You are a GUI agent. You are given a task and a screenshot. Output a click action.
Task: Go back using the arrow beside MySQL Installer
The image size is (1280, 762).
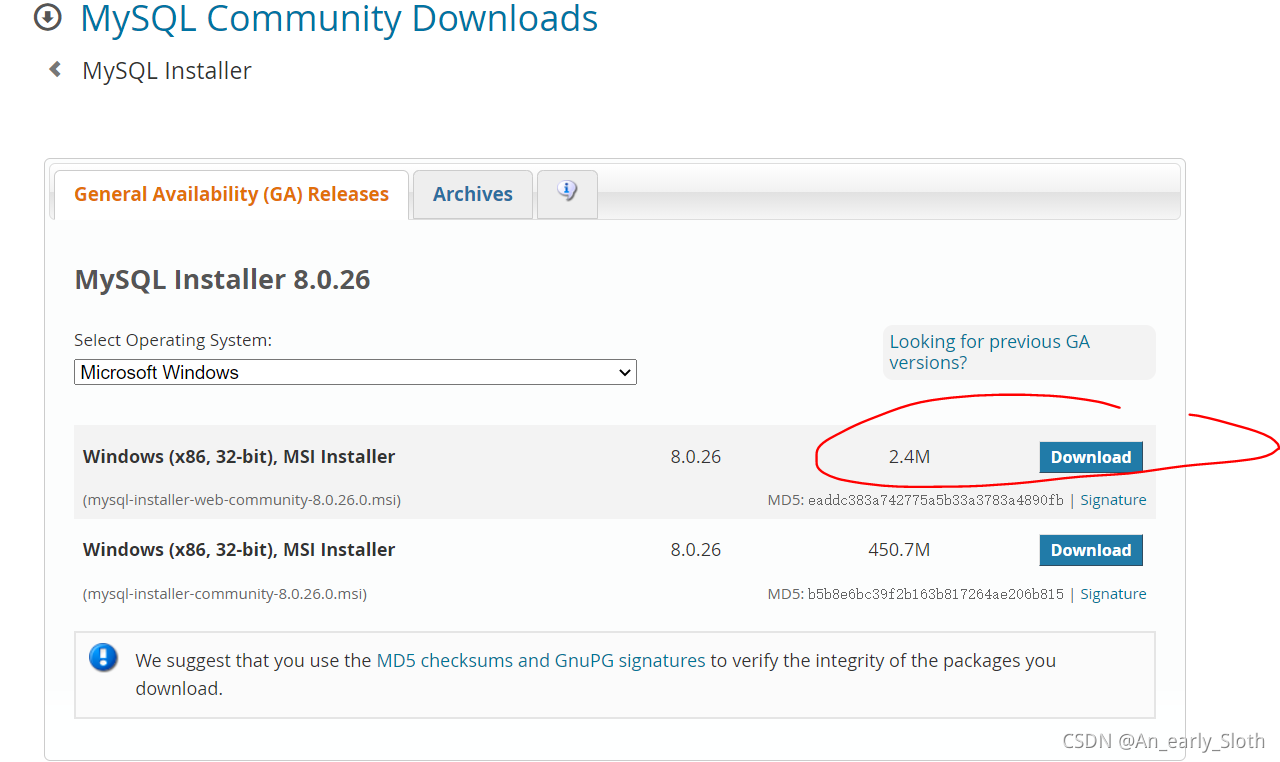pyautogui.click(x=55, y=69)
